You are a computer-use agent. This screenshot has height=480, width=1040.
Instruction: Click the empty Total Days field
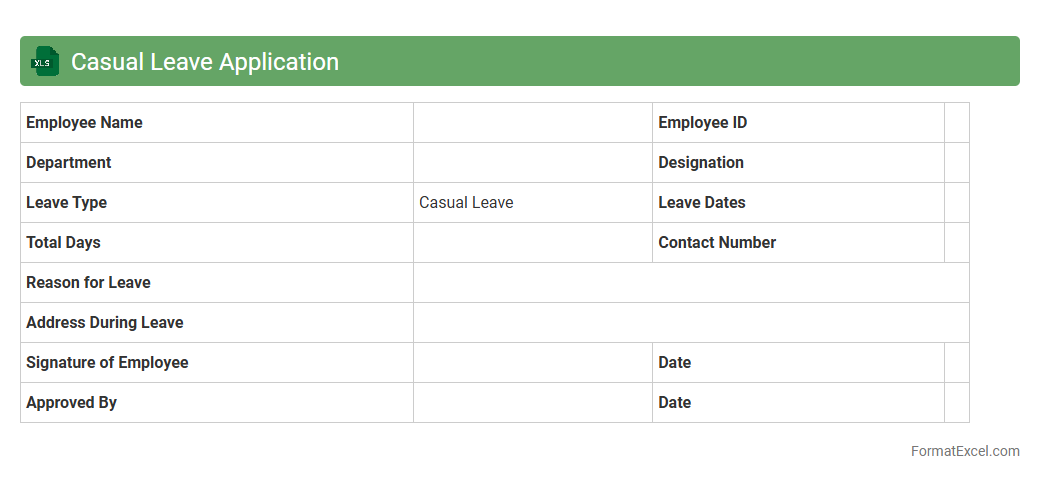pos(532,243)
